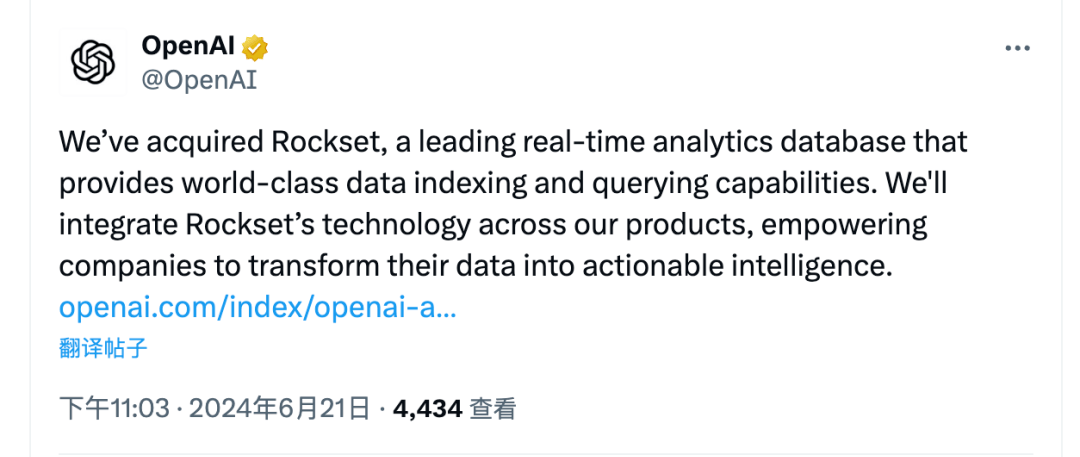This screenshot has width=1080, height=457.
Task: Click the 2024年6月21日 date
Action: pyautogui.click(x=279, y=408)
